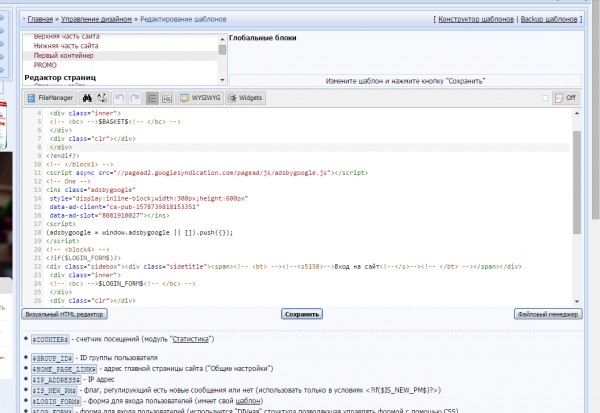Select PROMO template in list

tap(45, 65)
